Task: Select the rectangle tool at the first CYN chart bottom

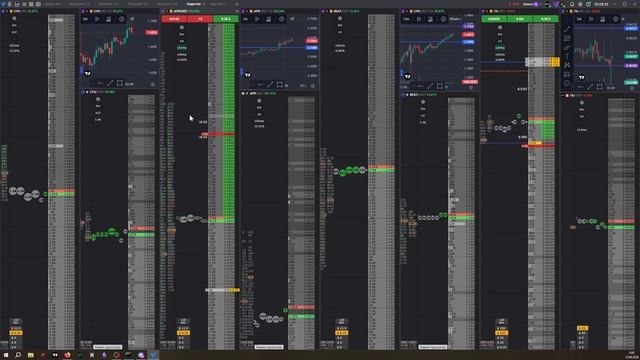Action: tap(120, 83)
